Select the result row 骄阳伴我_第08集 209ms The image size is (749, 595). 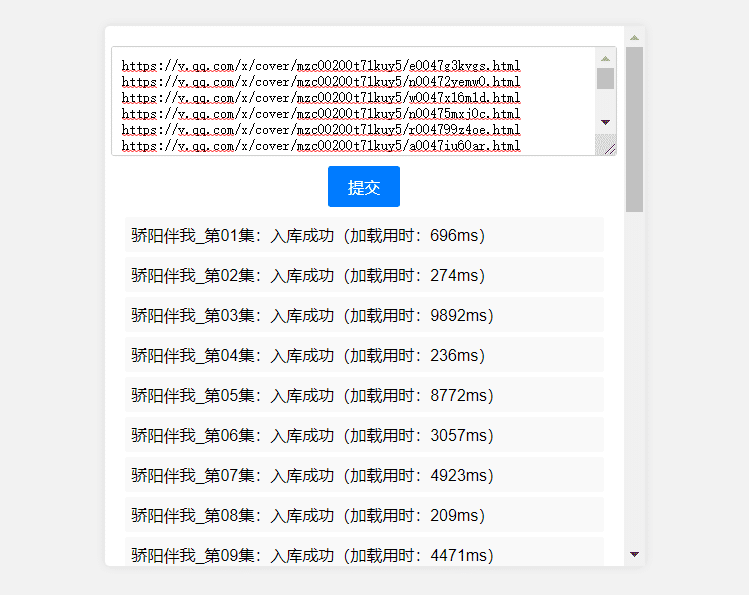pos(364,515)
